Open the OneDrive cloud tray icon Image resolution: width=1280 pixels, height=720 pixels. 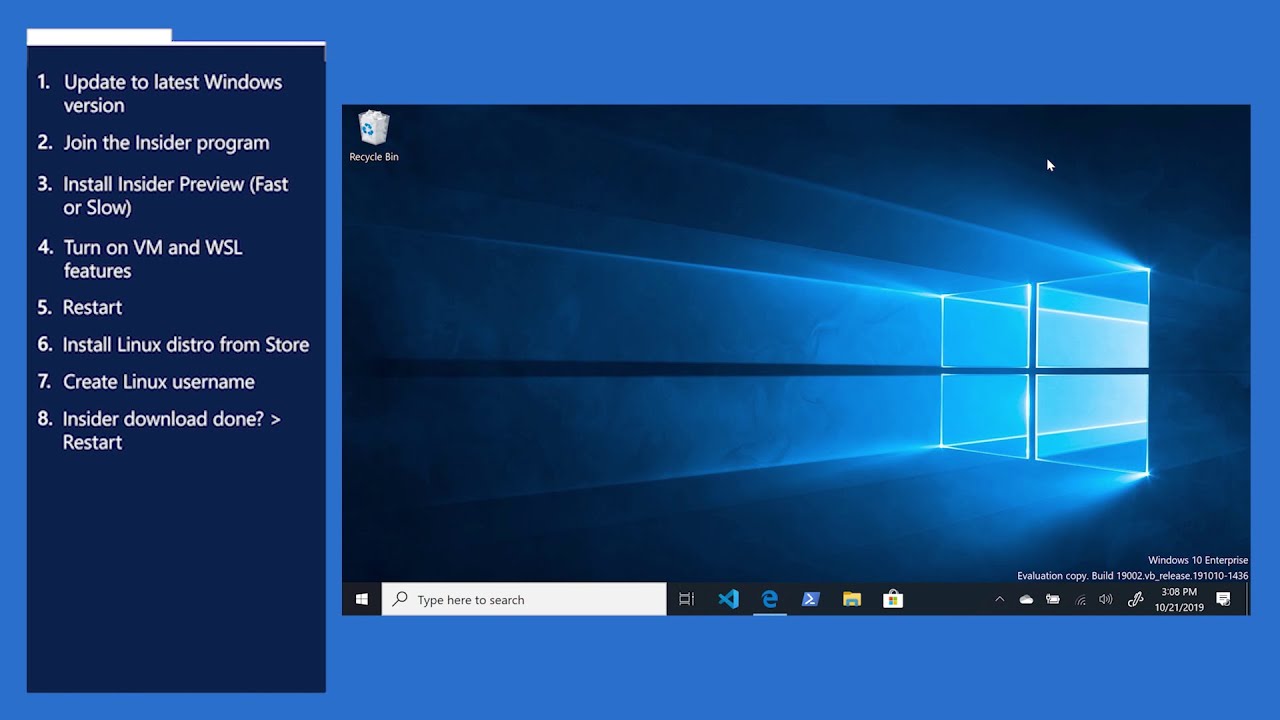point(1026,600)
